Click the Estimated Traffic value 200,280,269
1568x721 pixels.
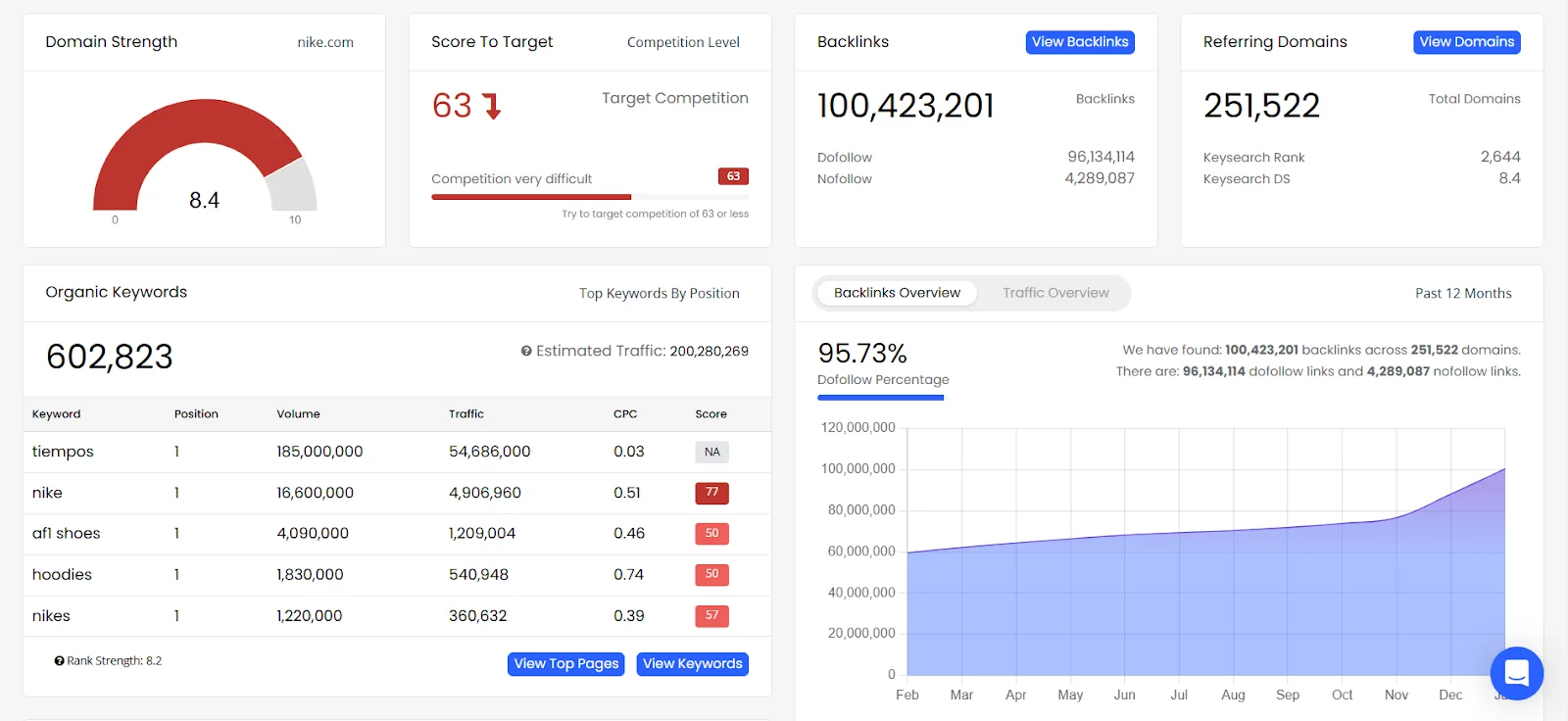(710, 351)
